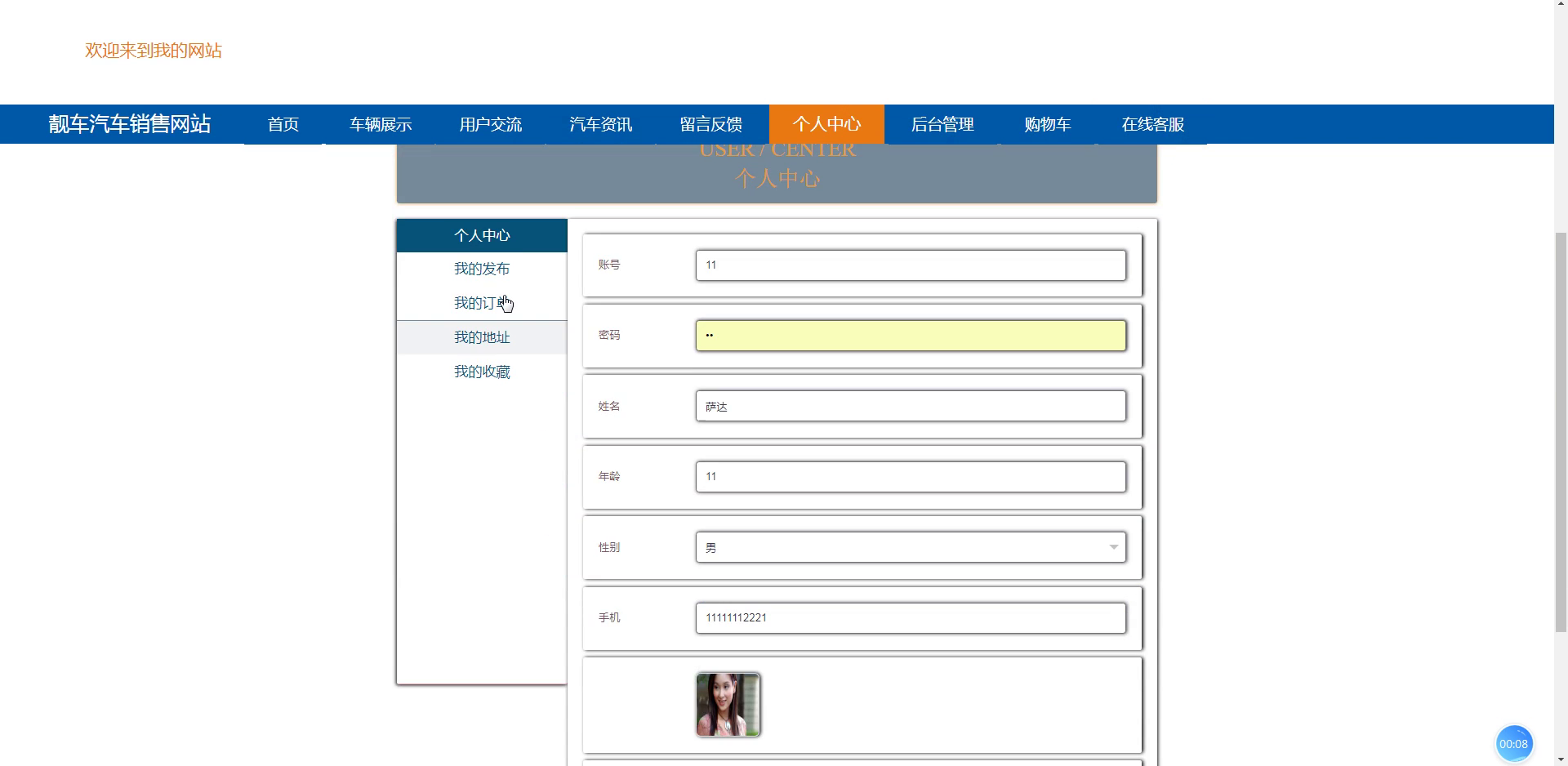The height and width of the screenshot is (766, 1568).
Task: Open the 性别 gender dropdown
Action: click(911, 547)
